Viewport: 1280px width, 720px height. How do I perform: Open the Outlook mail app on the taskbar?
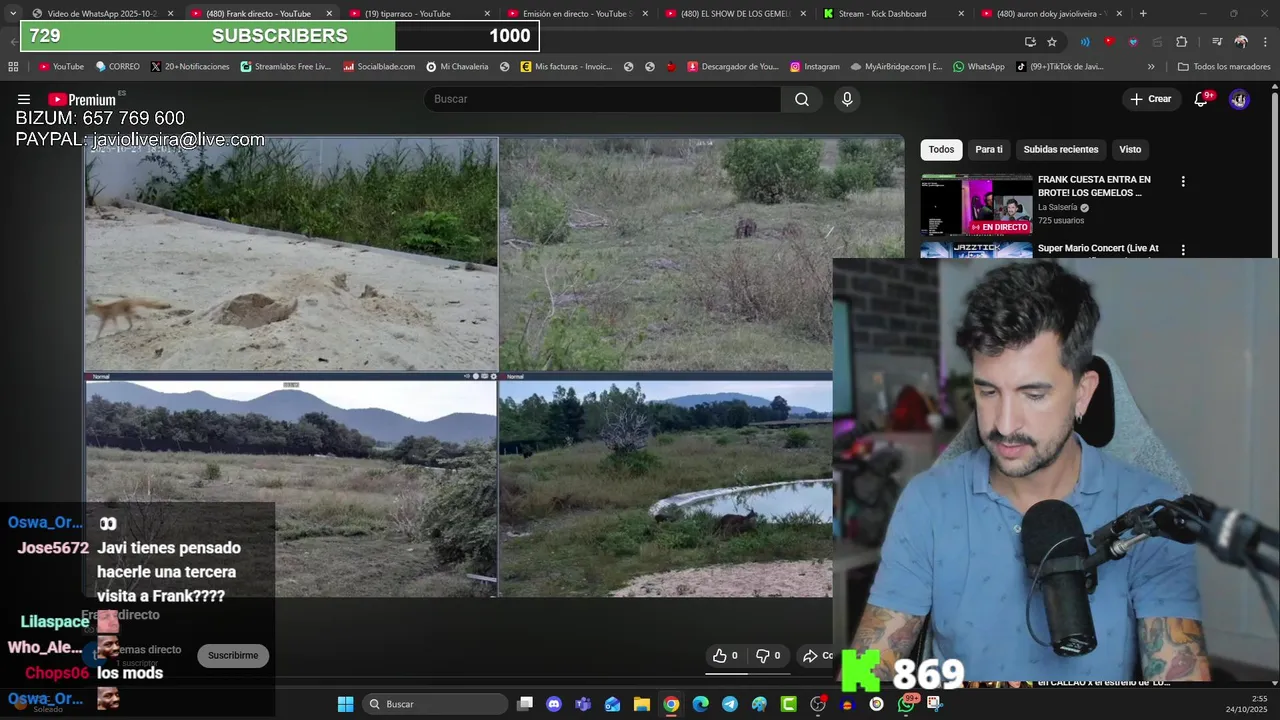point(612,704)
